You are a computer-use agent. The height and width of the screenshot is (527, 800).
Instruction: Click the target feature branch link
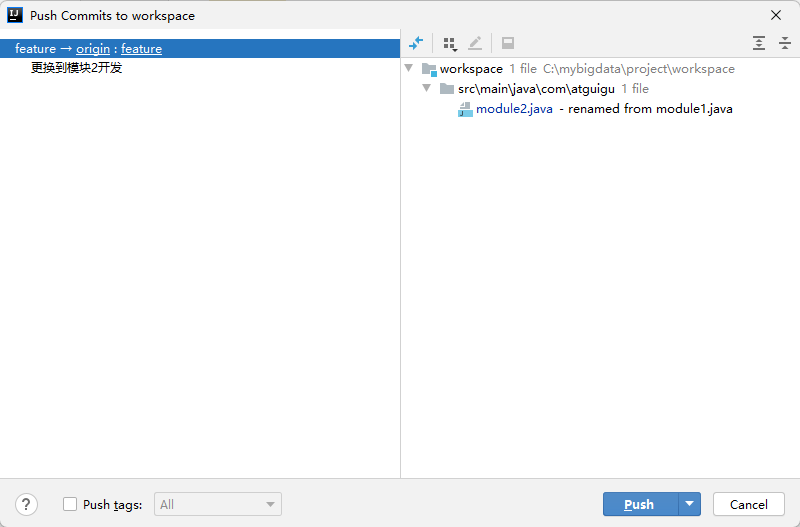(x=141, y=49)
